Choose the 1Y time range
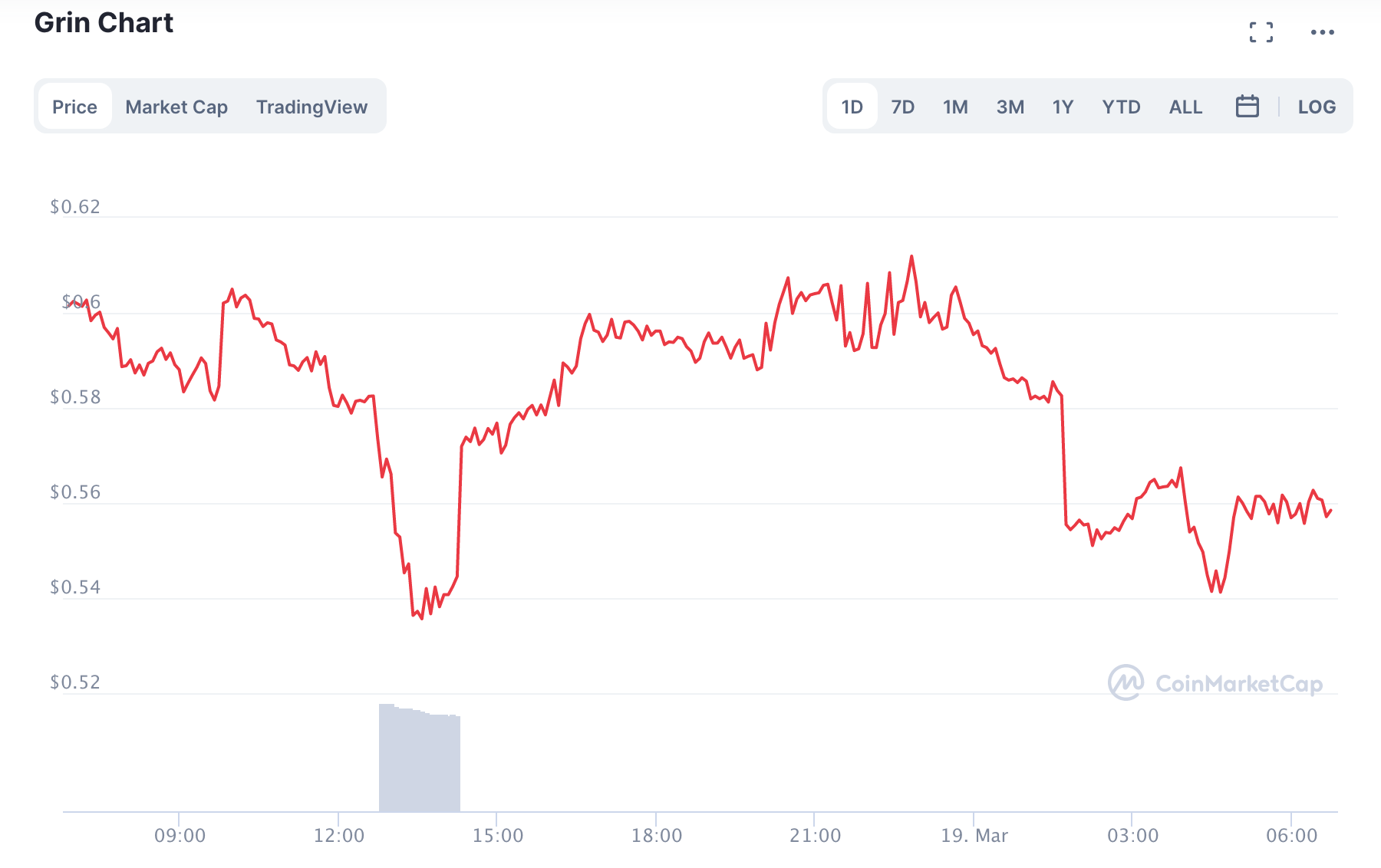Image resolution: width=1381 pixels, height=868 pixels. click(x=1063, y=107)
